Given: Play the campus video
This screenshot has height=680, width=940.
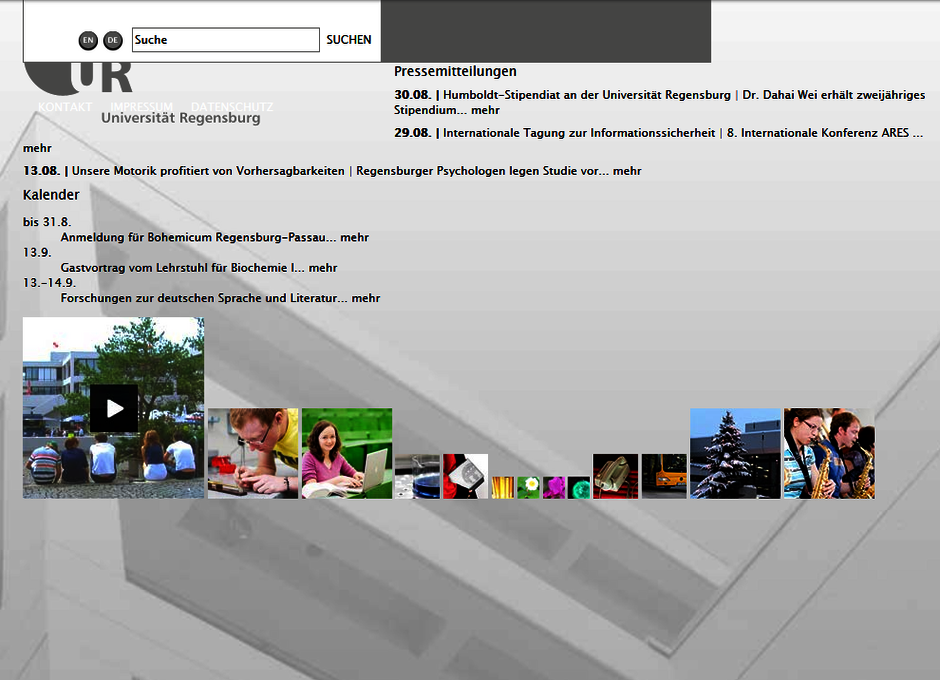Looking at the screenshot, I should (x=114, y=408).
